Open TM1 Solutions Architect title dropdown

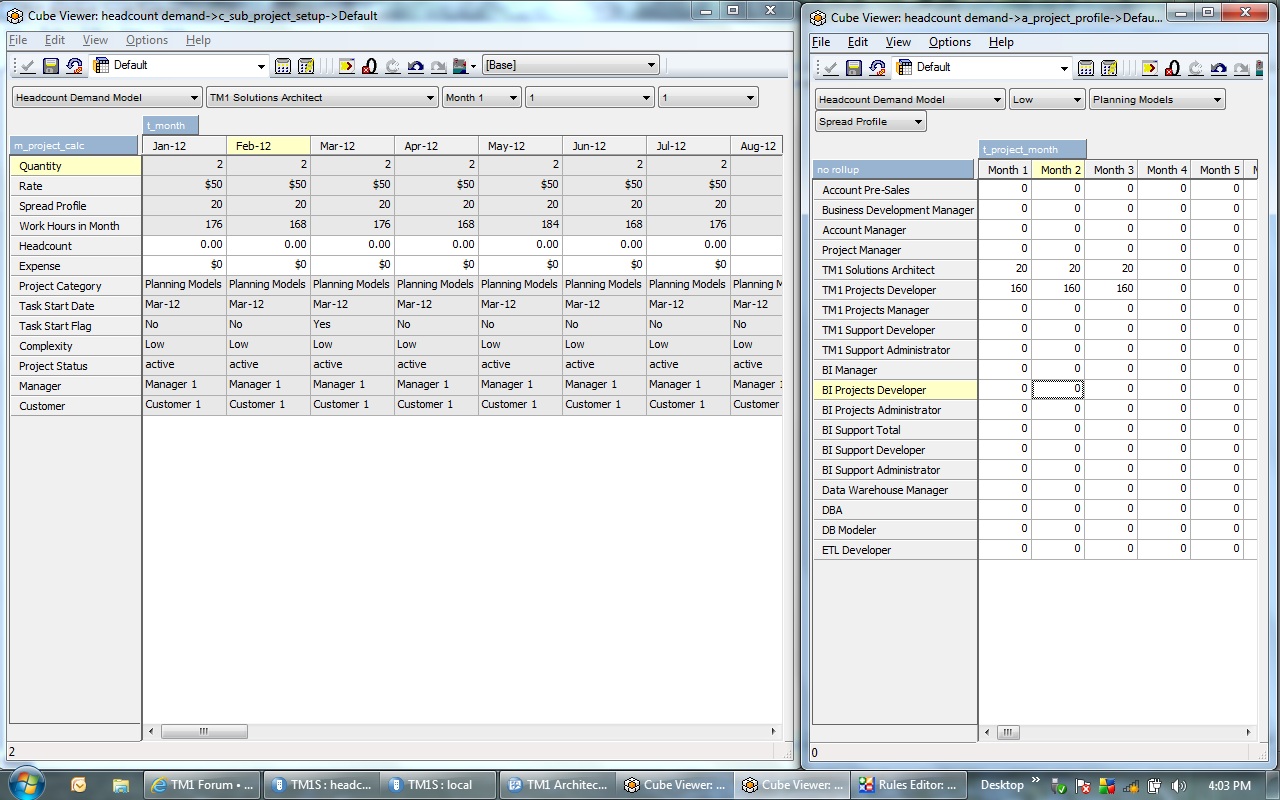(322, 97)
